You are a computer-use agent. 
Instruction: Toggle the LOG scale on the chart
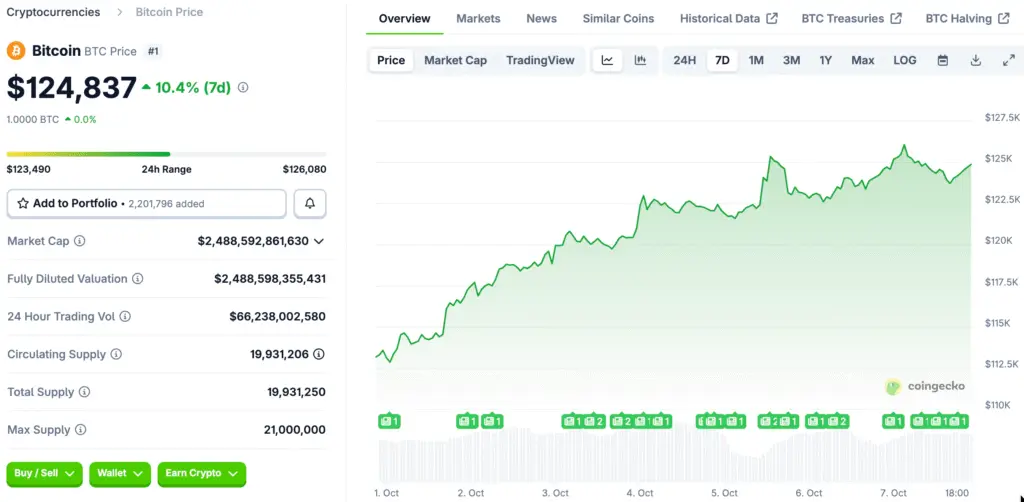[x=904, y=60]
